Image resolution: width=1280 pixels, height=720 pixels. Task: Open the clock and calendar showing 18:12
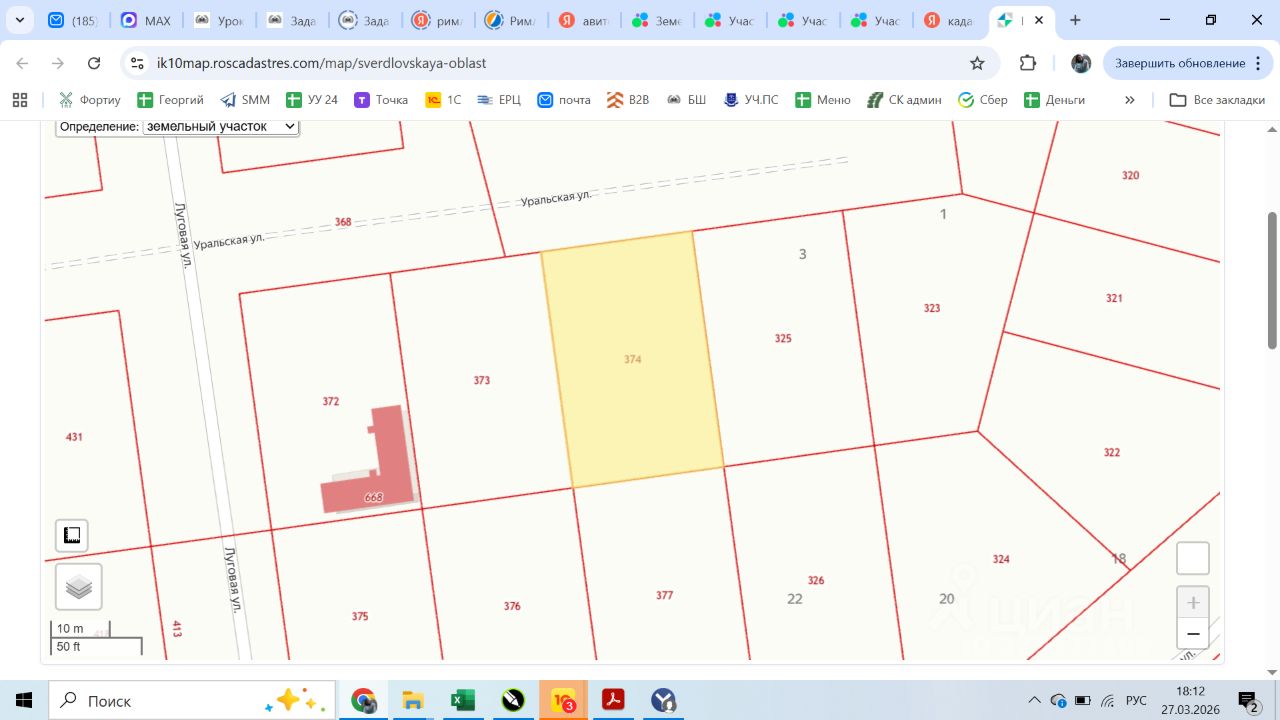click(x=1191, y=700)
